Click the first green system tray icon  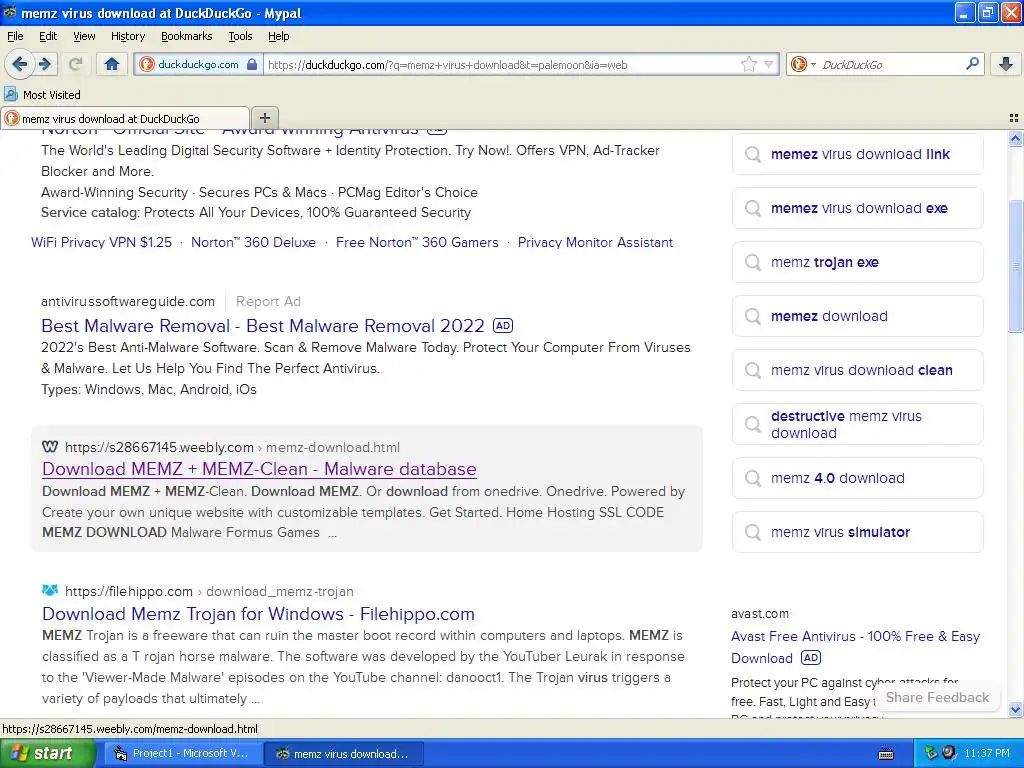[x=931, y=753]
